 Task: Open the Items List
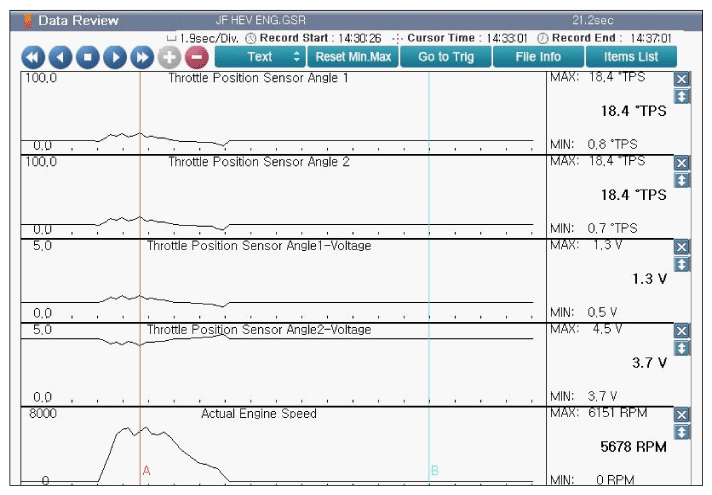631,57
